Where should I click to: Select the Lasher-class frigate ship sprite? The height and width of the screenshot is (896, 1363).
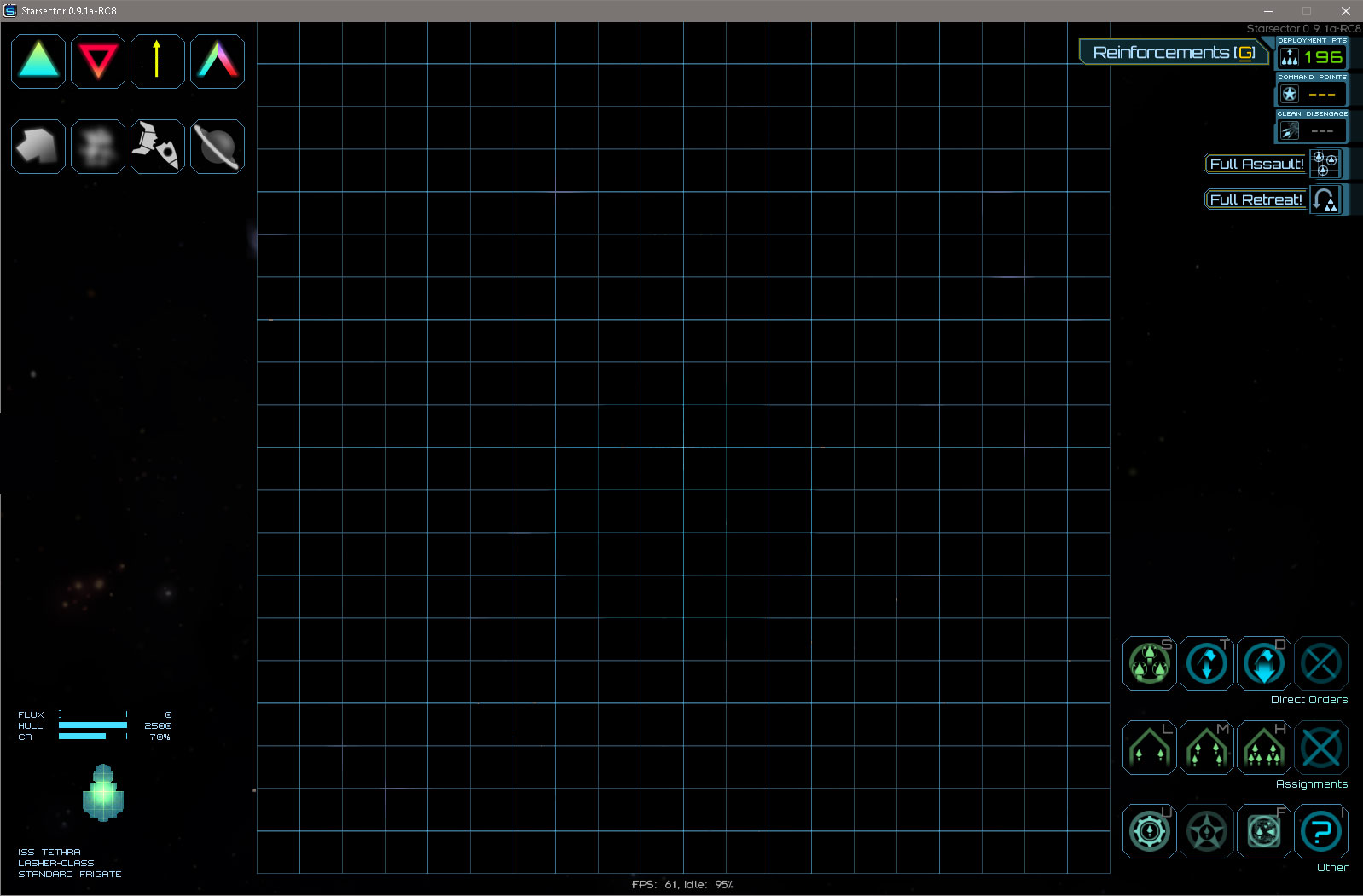click(x=103, y=793)
